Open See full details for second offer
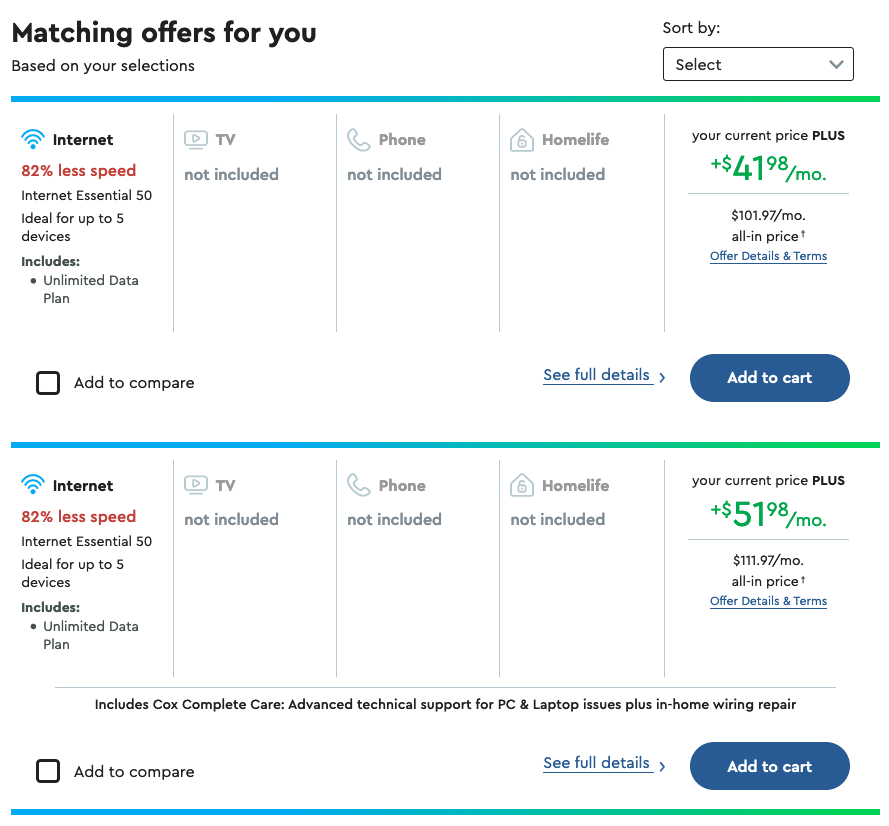 (x=596, y=763)
